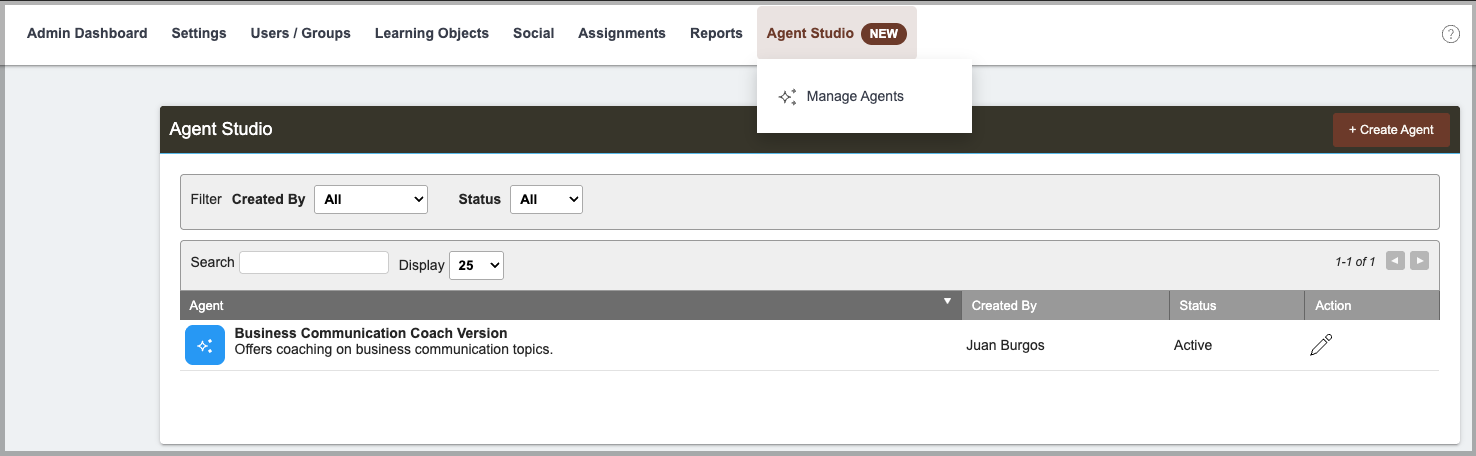Click the sort arrow in Agent column header
Screen dimensions: 1476x456
point(947,300)
